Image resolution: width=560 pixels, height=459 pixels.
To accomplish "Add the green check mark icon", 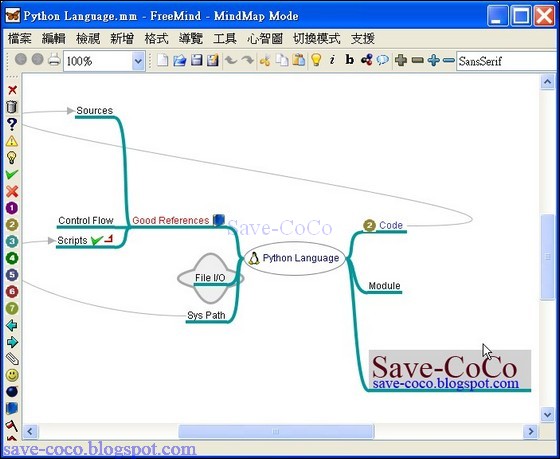I will [x=12, y=174].
